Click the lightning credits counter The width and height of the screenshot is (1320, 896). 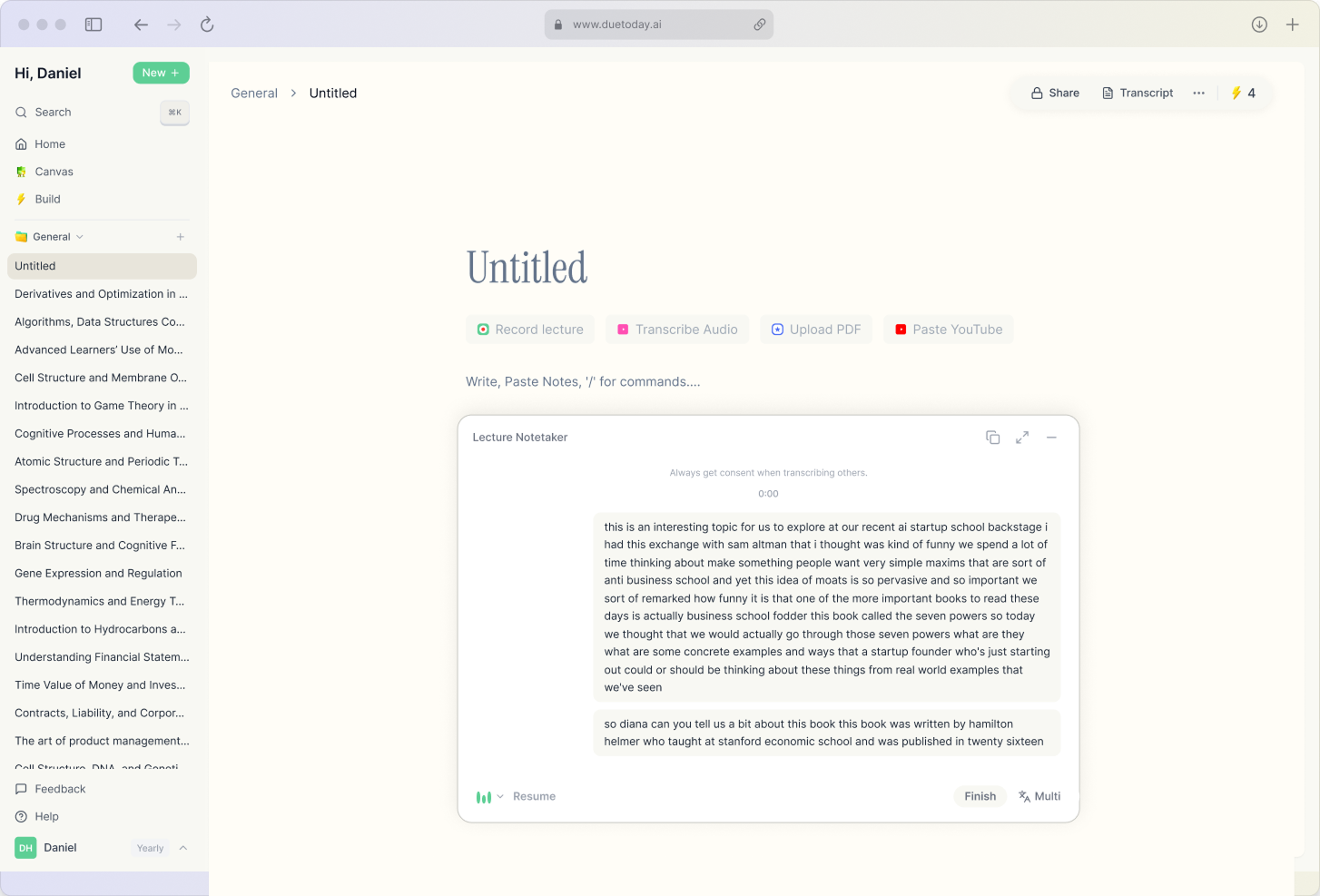[1243, 92]
